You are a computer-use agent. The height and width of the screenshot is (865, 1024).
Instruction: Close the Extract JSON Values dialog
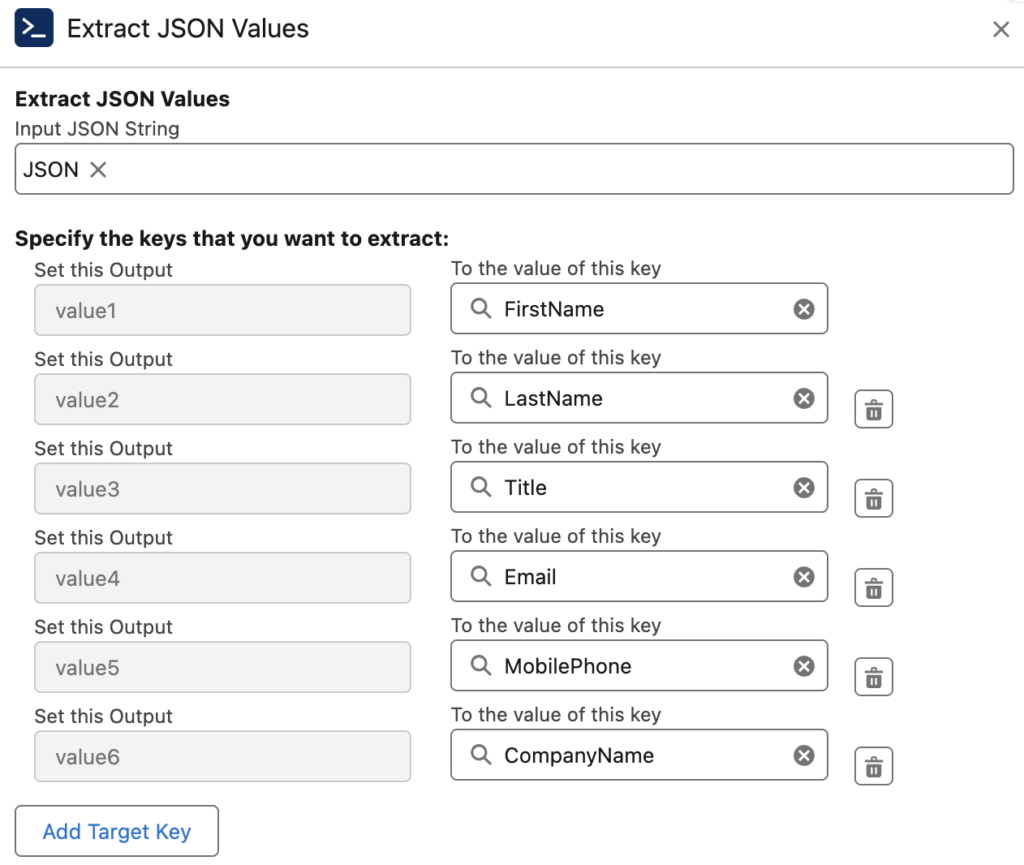coord(1001,29)
